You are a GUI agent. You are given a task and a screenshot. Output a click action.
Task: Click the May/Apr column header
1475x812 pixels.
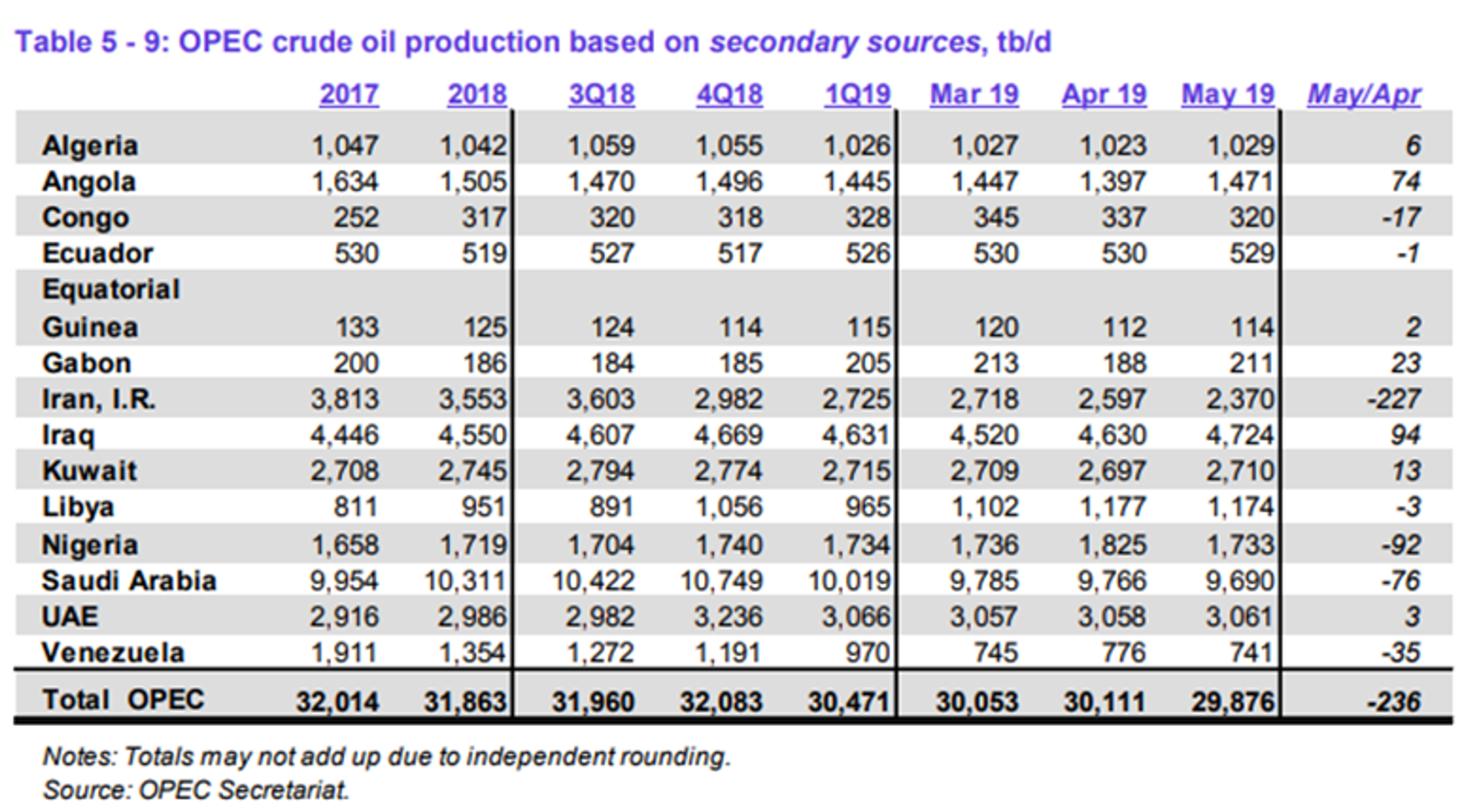point(1364,94)
